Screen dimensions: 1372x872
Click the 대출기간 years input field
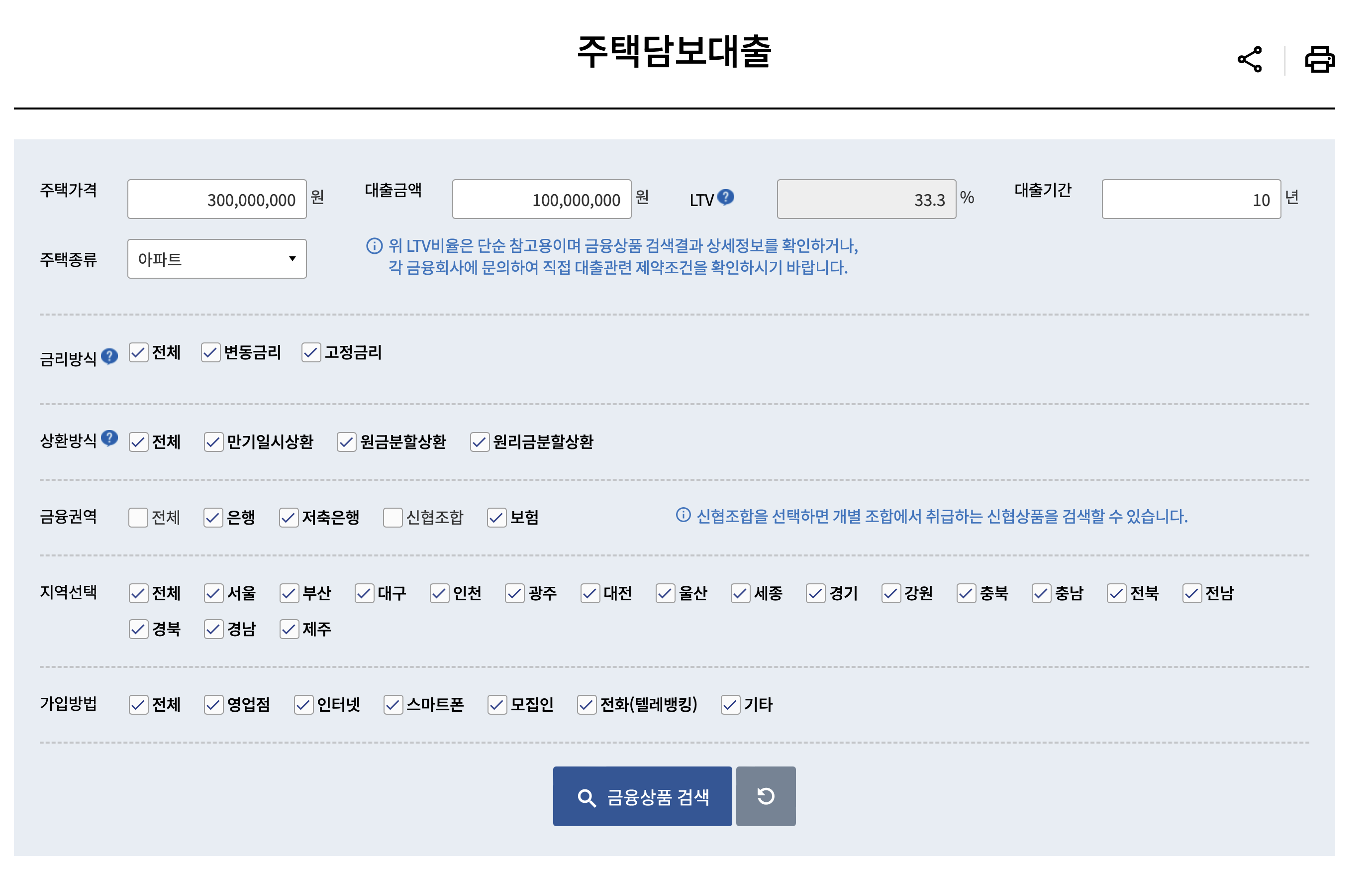pyautogui.click(x=1191, y=200)
